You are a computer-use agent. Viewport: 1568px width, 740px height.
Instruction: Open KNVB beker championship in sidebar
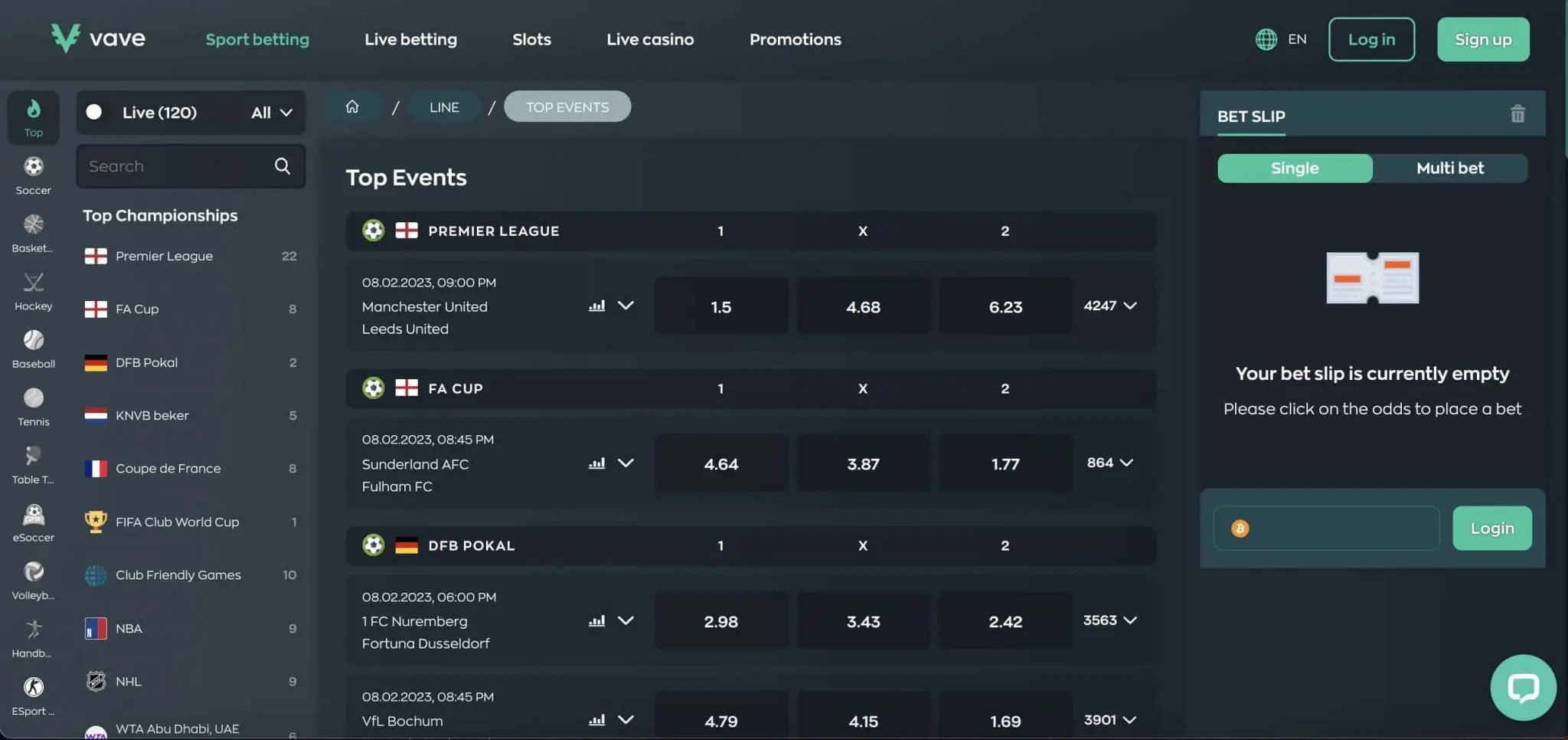[191, 415]
